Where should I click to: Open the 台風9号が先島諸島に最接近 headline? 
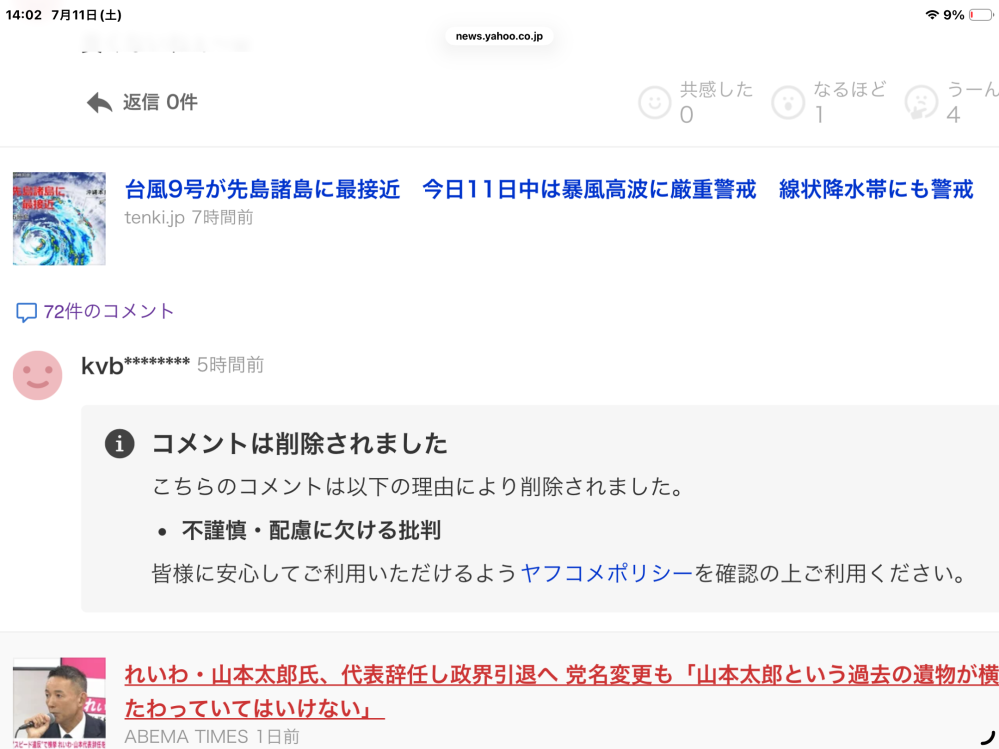pos(549,189)
